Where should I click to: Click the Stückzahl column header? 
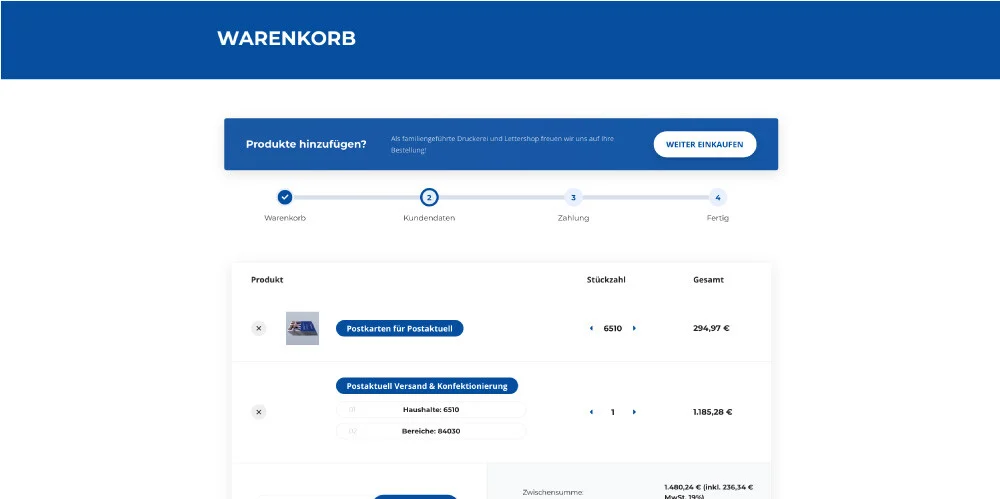point(606,279)
